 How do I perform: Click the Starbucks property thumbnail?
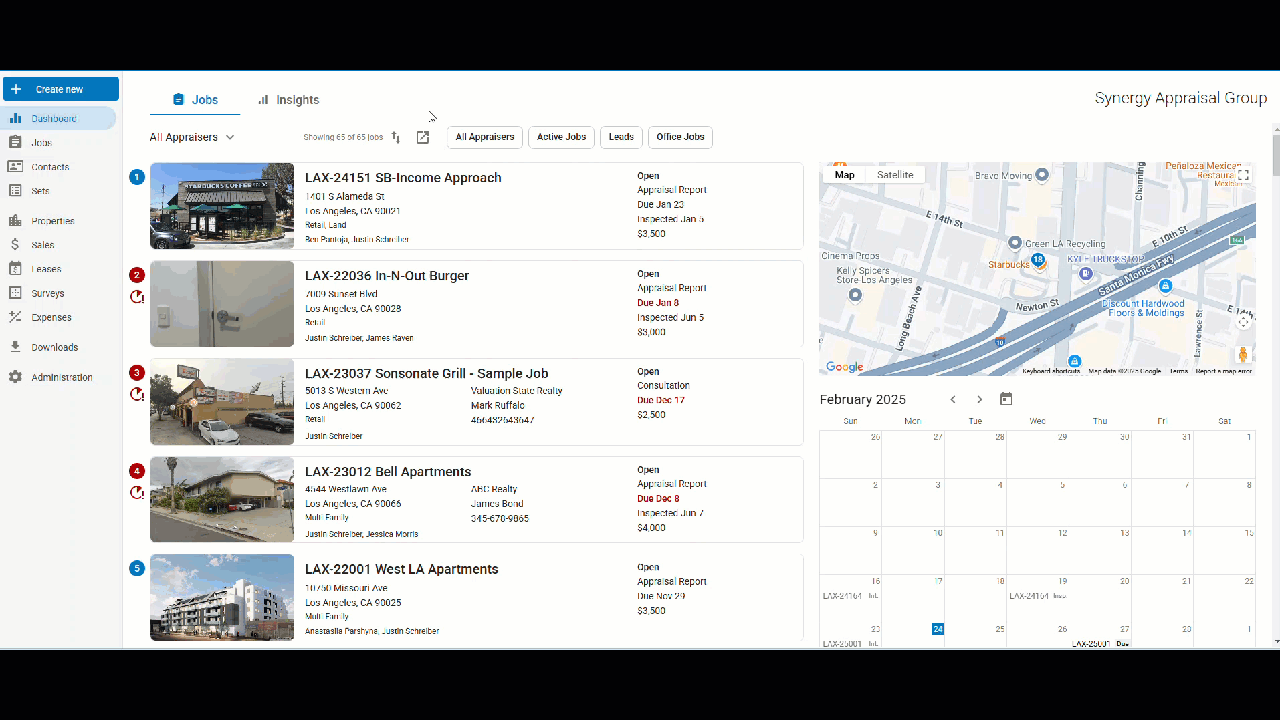[222, 206]
